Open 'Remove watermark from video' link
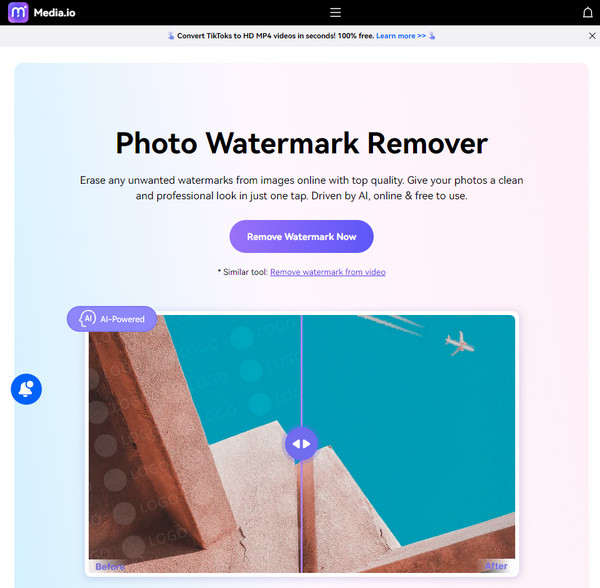The image size is (600, 588). coord(327,272)
